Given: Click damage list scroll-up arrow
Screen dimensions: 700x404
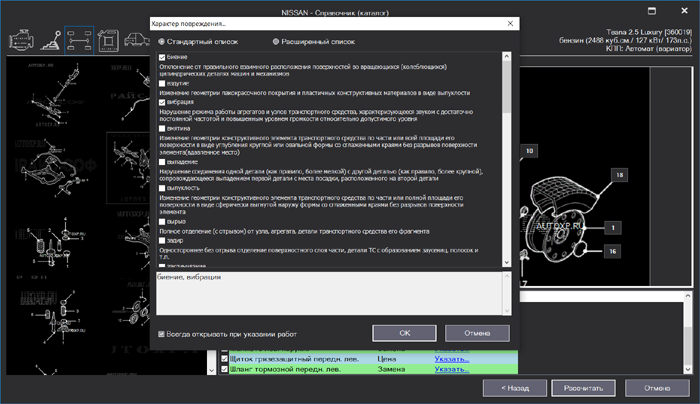Looking at the screenshot, I should pos(506,56).
